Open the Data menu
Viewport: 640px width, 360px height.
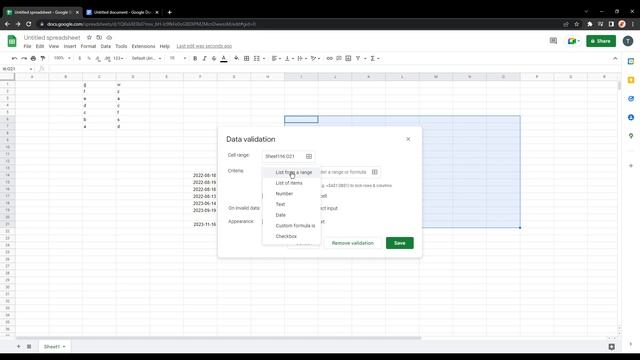tap(106, 47)
